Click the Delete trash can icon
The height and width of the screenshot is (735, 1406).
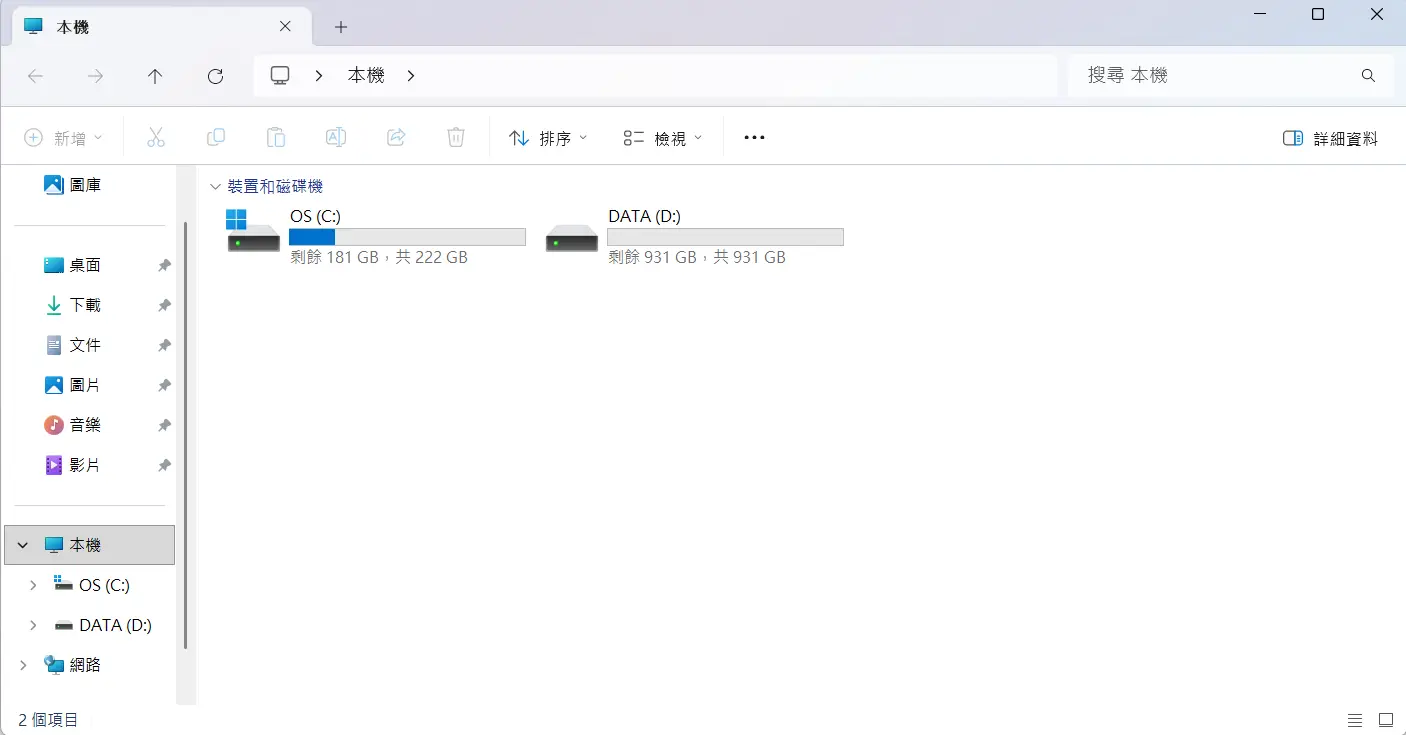coord(456,138)
